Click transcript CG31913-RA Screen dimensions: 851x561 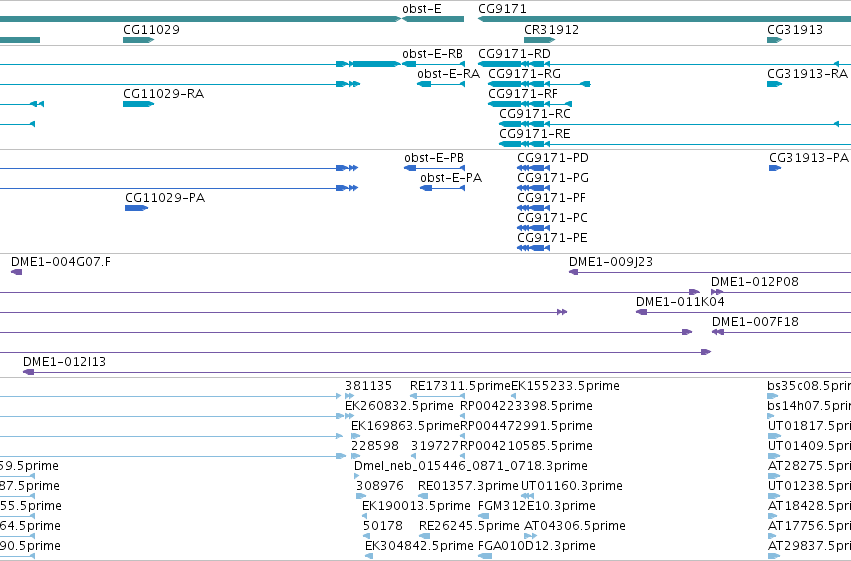(x=774, y=84)
